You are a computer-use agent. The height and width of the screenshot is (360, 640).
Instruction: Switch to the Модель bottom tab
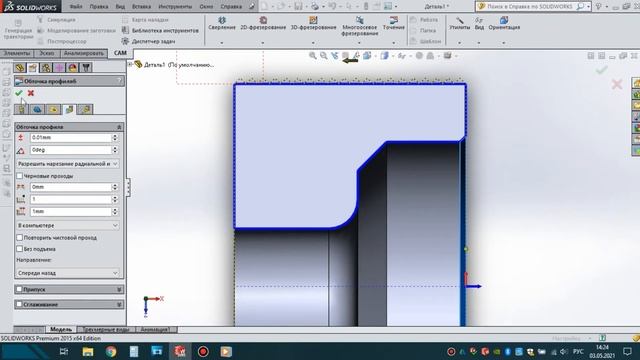point(61,329)
